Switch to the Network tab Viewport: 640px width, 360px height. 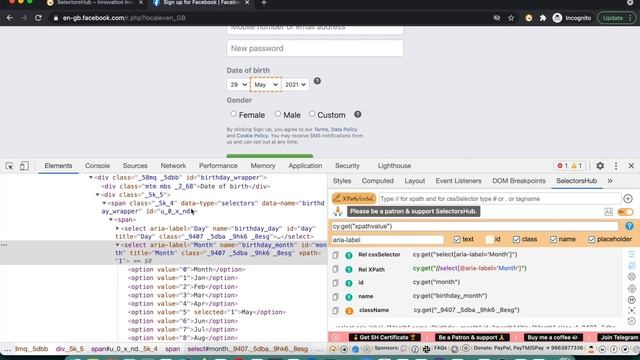(173, 166)
